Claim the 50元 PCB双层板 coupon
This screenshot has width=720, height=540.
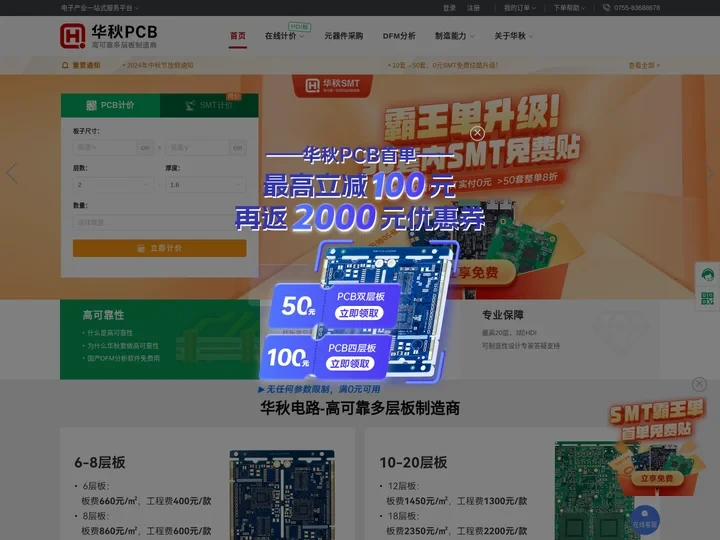pos(359,313)
